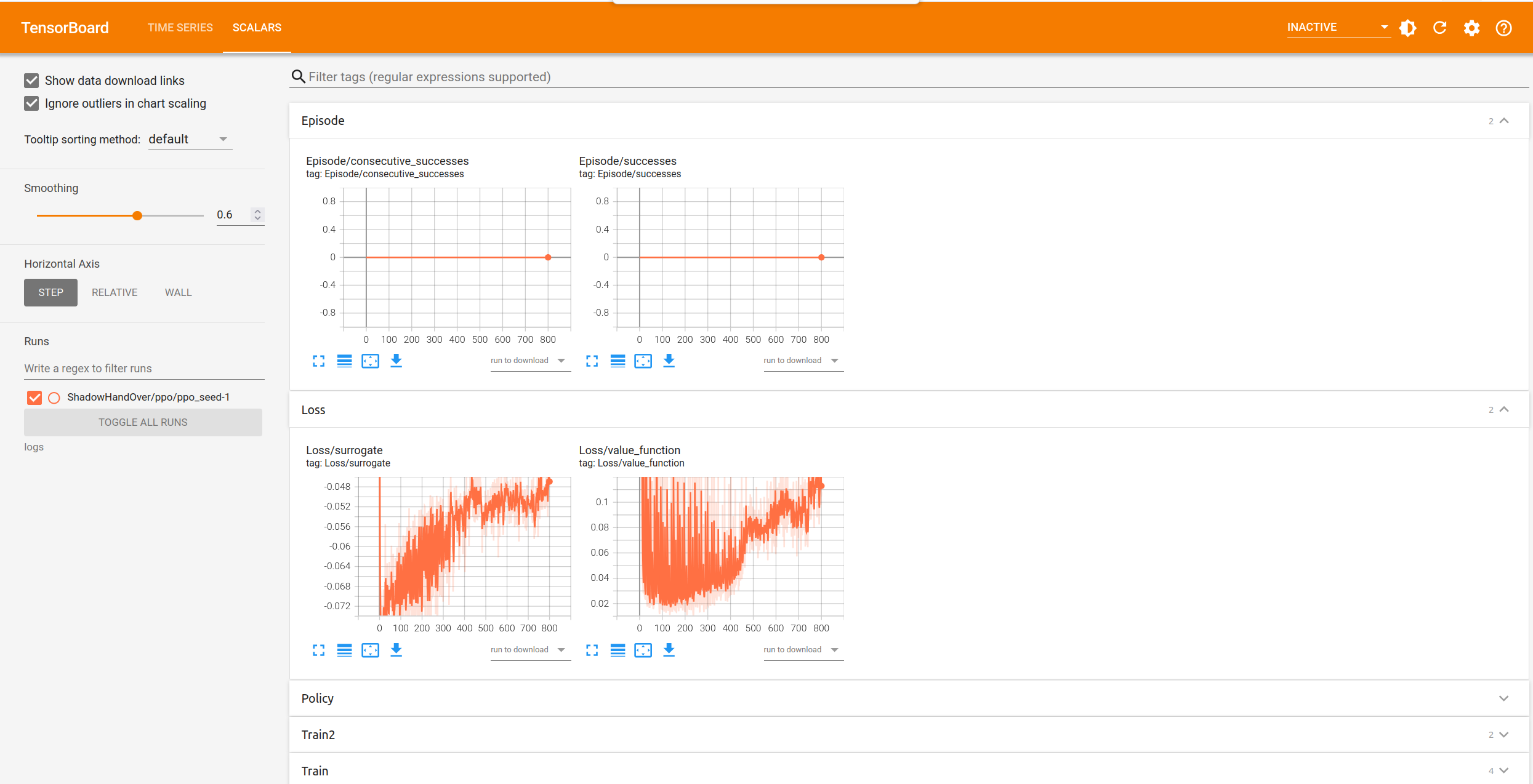Open the Tooltip sorting method dropdown
Screen dimensions: 1533x784
pos(190,140)
